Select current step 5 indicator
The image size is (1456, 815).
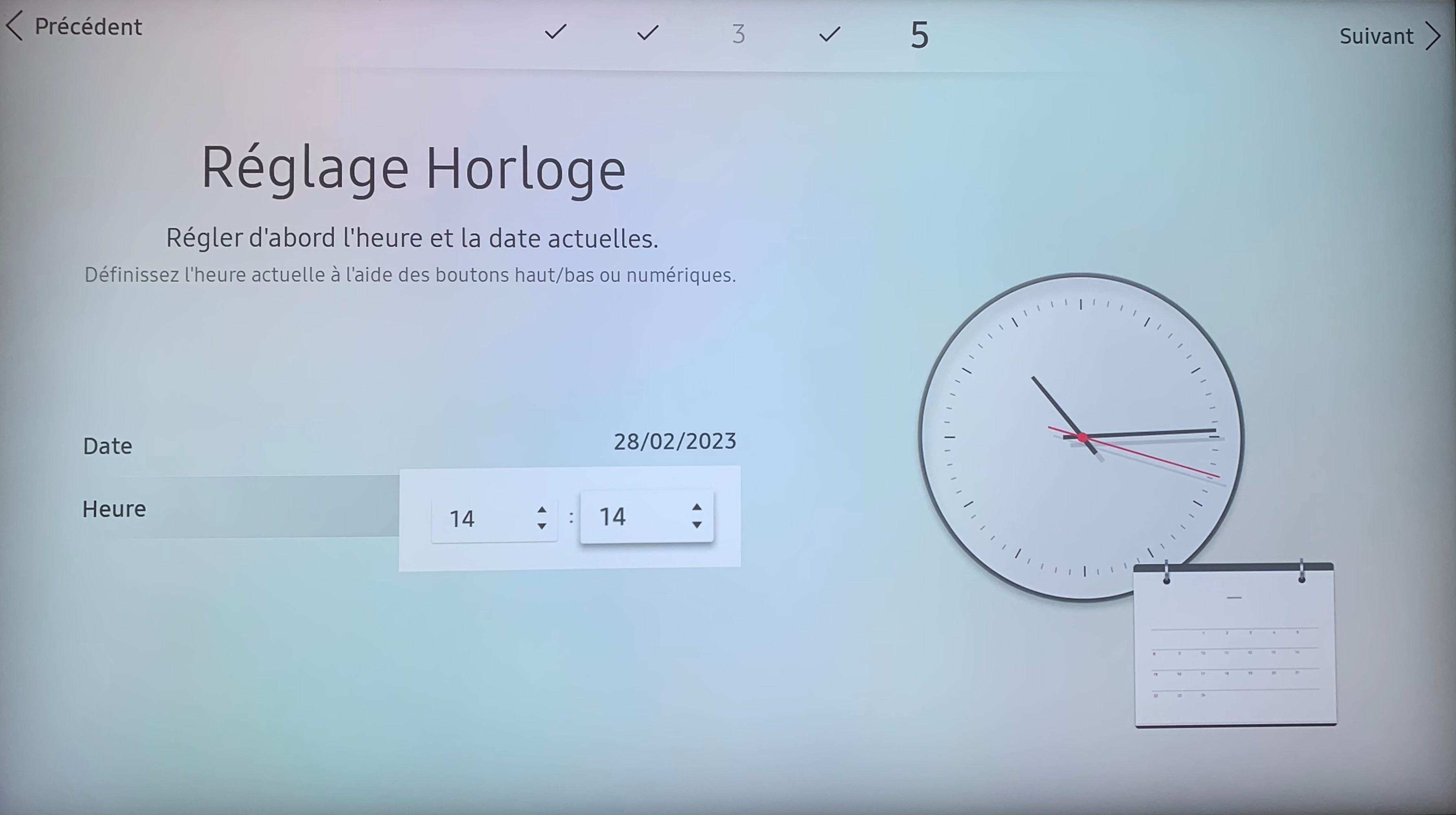[x=920, y=35]
